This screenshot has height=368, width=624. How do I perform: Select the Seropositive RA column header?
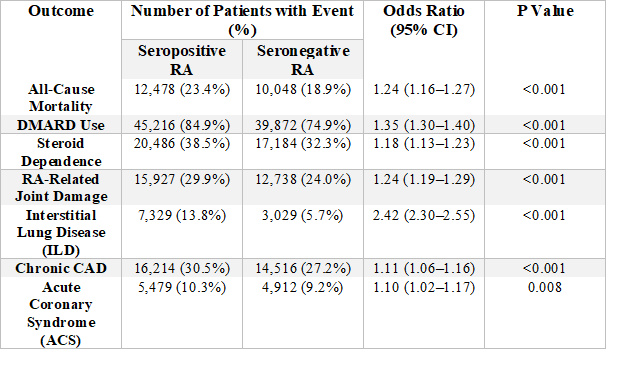182,60
